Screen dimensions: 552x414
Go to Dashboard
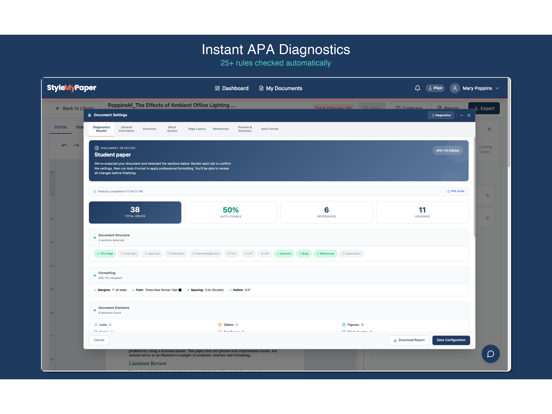point(232,88)
